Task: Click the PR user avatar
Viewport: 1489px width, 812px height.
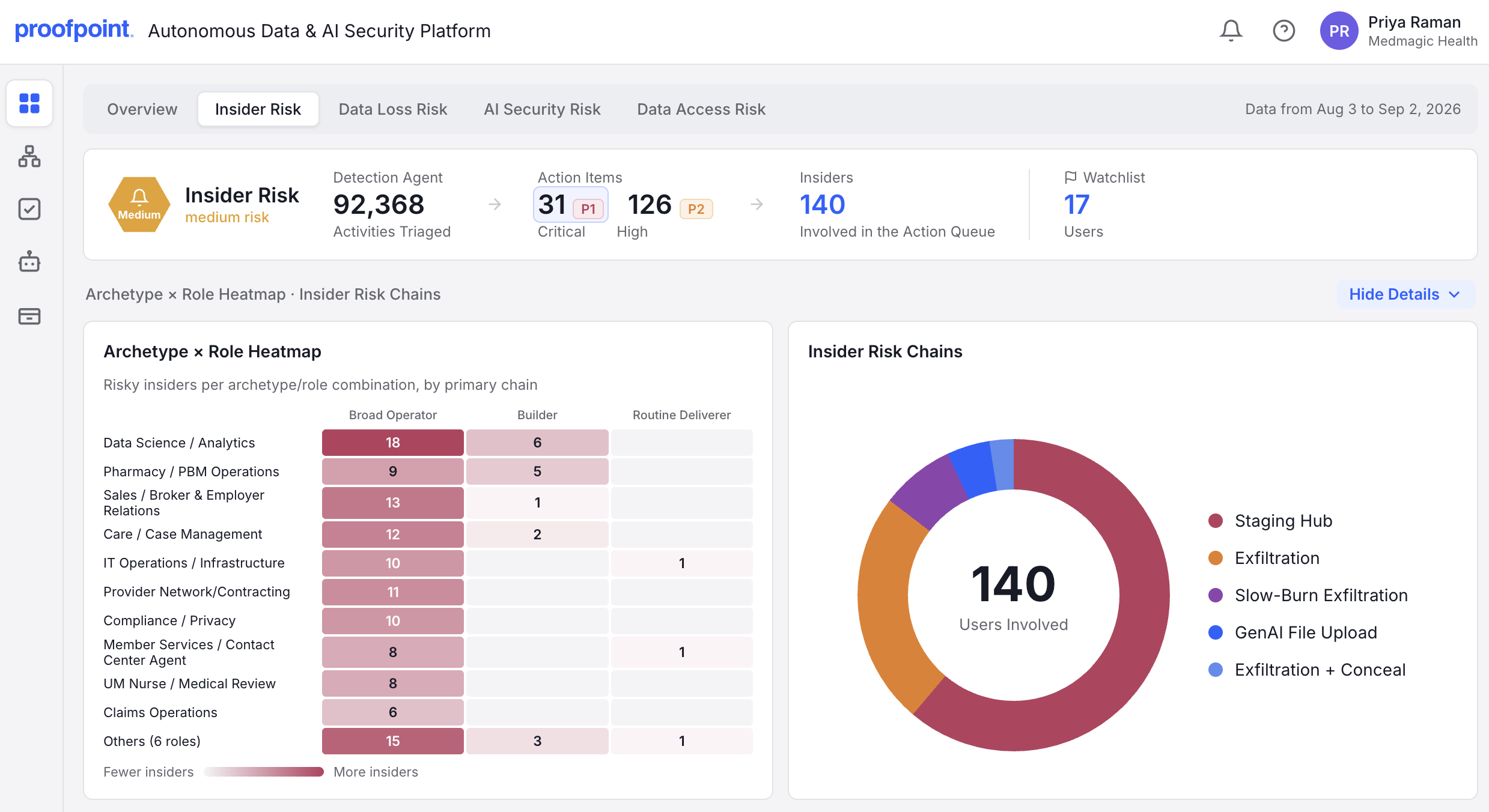Action: pyautogui.click(x=1339, y=31)
